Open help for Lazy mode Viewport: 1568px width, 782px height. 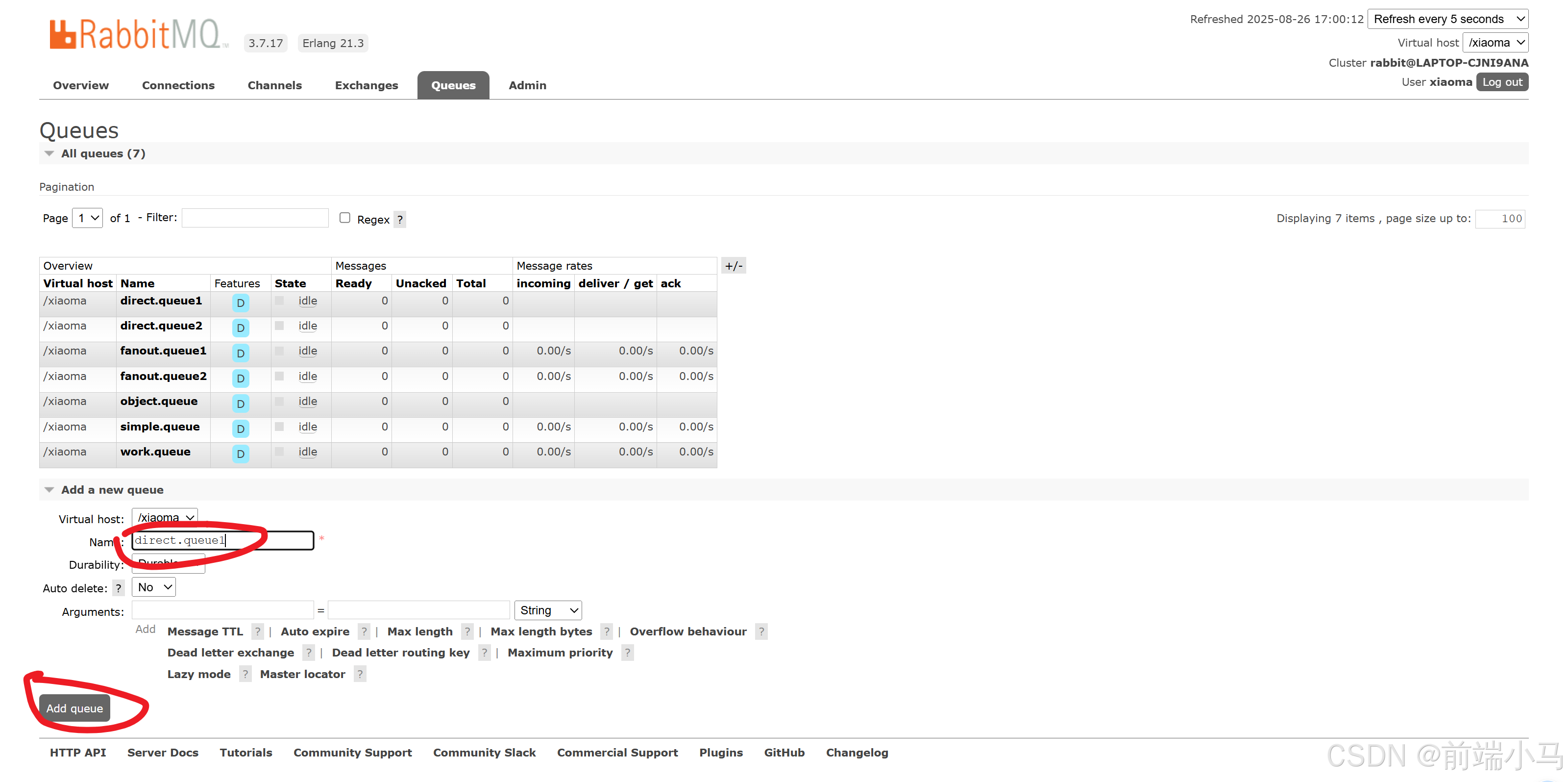(245, 674)
